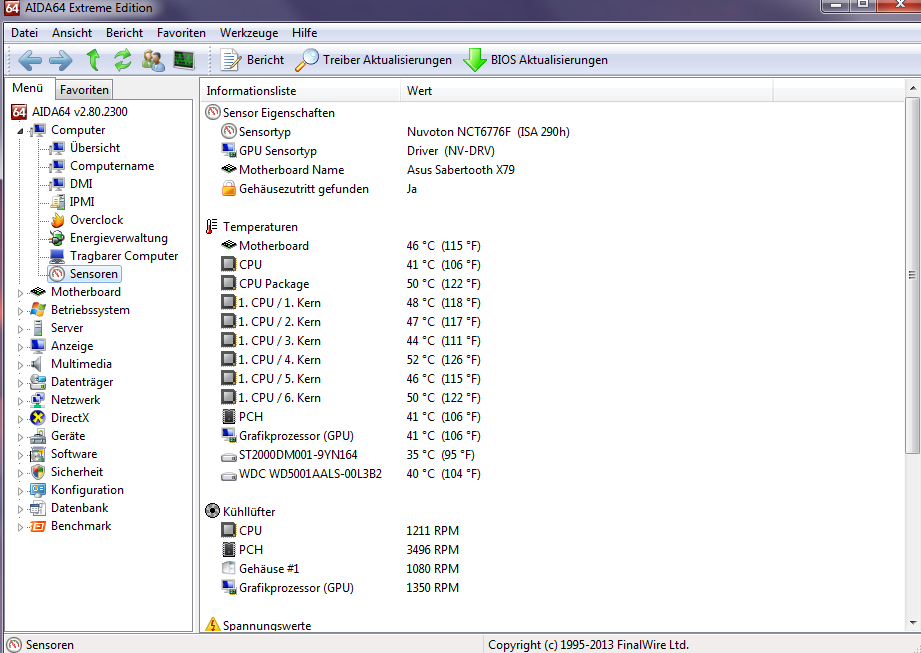
Task: Click the Konfiguration icon
Action: point(38,490)
